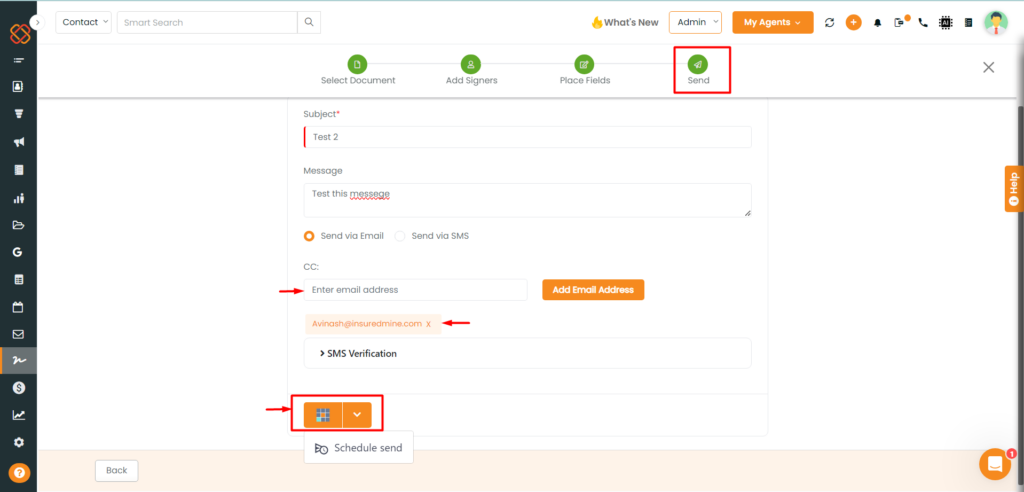Open the G icon in the sidebar

pos(18,252)
